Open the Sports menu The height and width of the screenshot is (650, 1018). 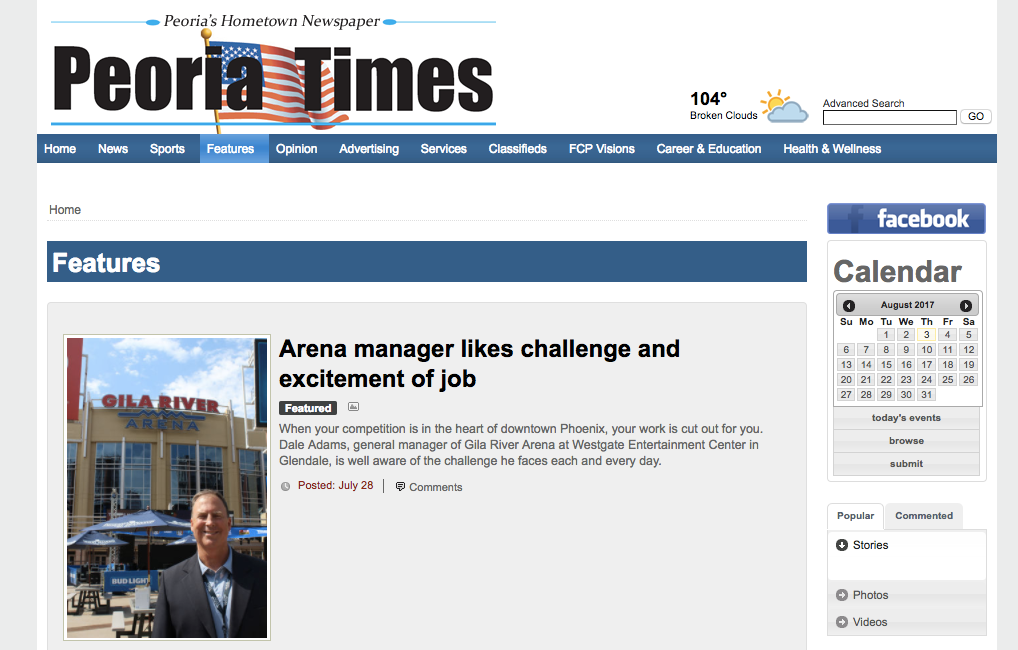(x=168, y=149)
